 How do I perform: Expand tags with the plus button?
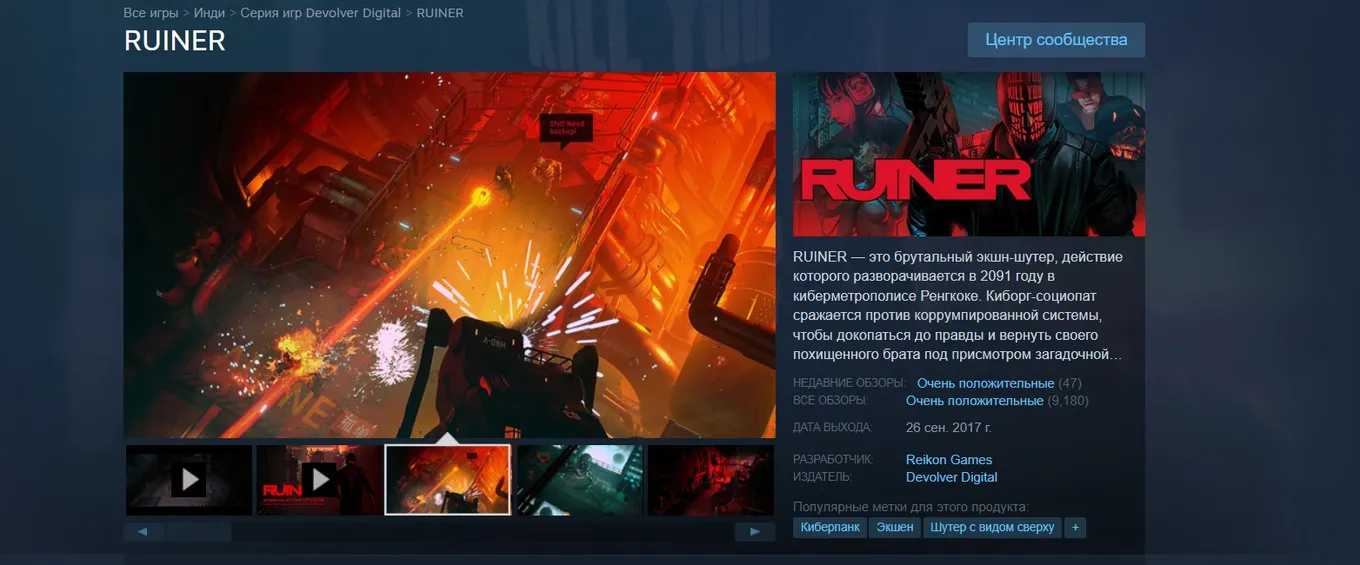(x=1075, y=527)
